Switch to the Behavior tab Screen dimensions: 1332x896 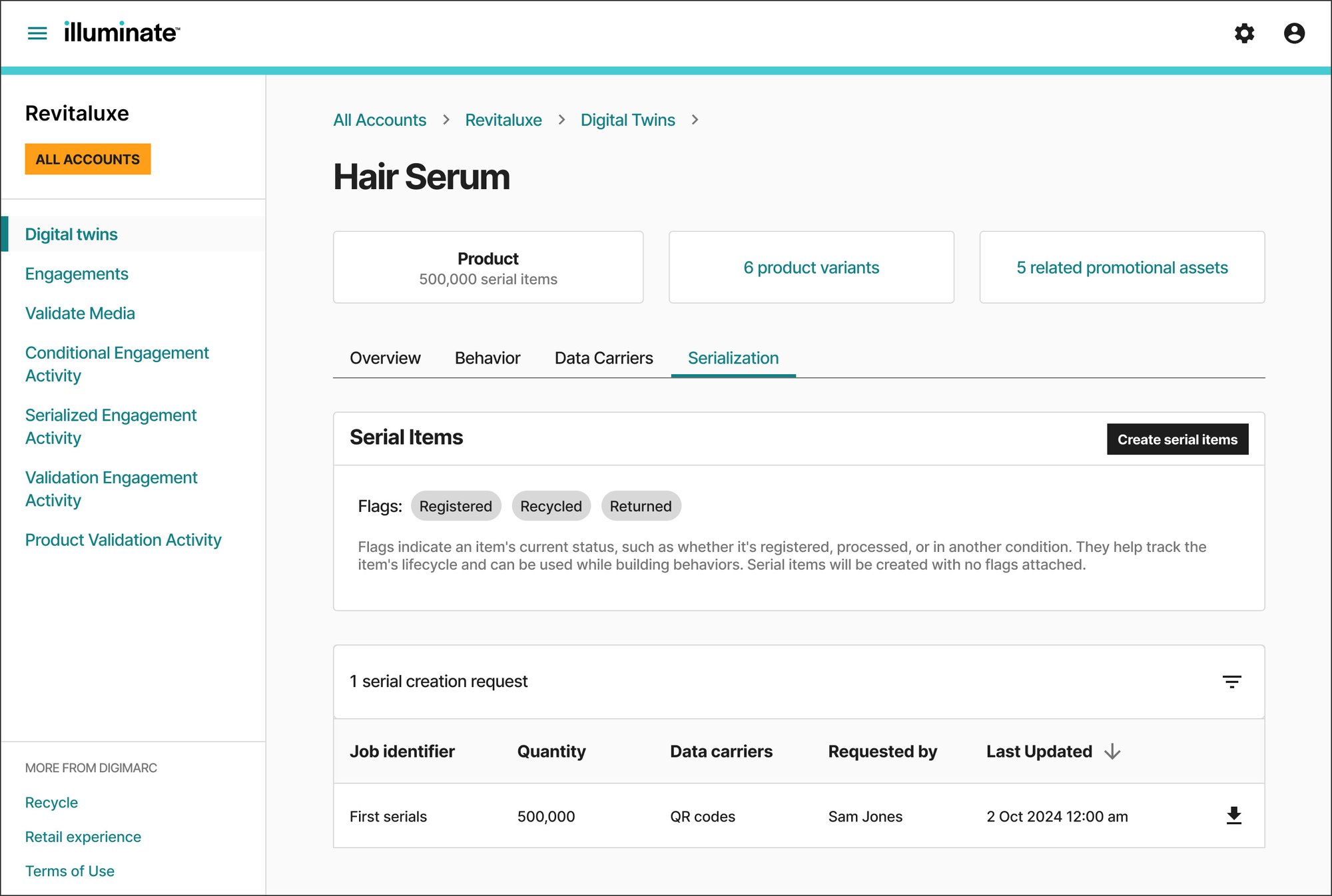click(x=487, y=357)
